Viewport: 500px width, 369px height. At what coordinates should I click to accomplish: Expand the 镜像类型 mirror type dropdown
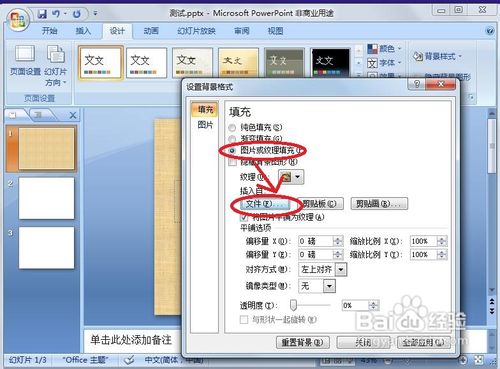[x=329, y=286]
